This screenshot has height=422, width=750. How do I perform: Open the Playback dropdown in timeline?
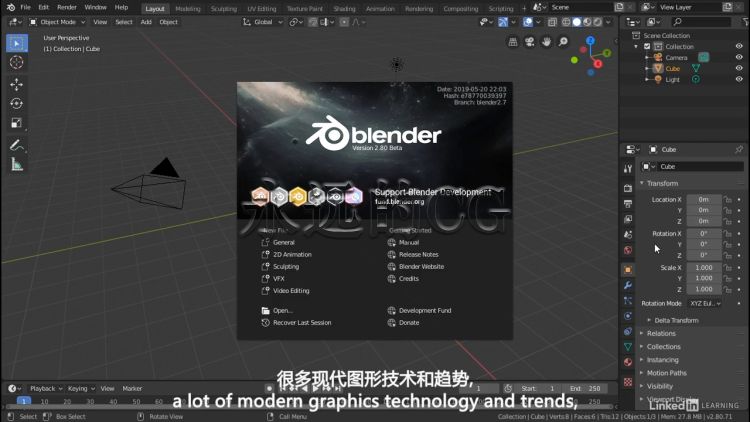(x=46, y=389)
